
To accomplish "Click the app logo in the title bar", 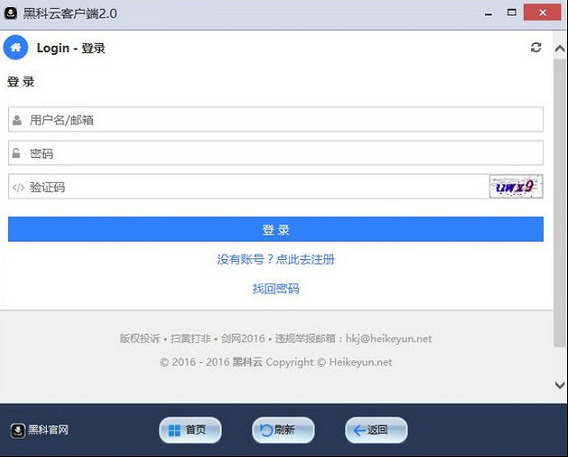I will [11, 13].
